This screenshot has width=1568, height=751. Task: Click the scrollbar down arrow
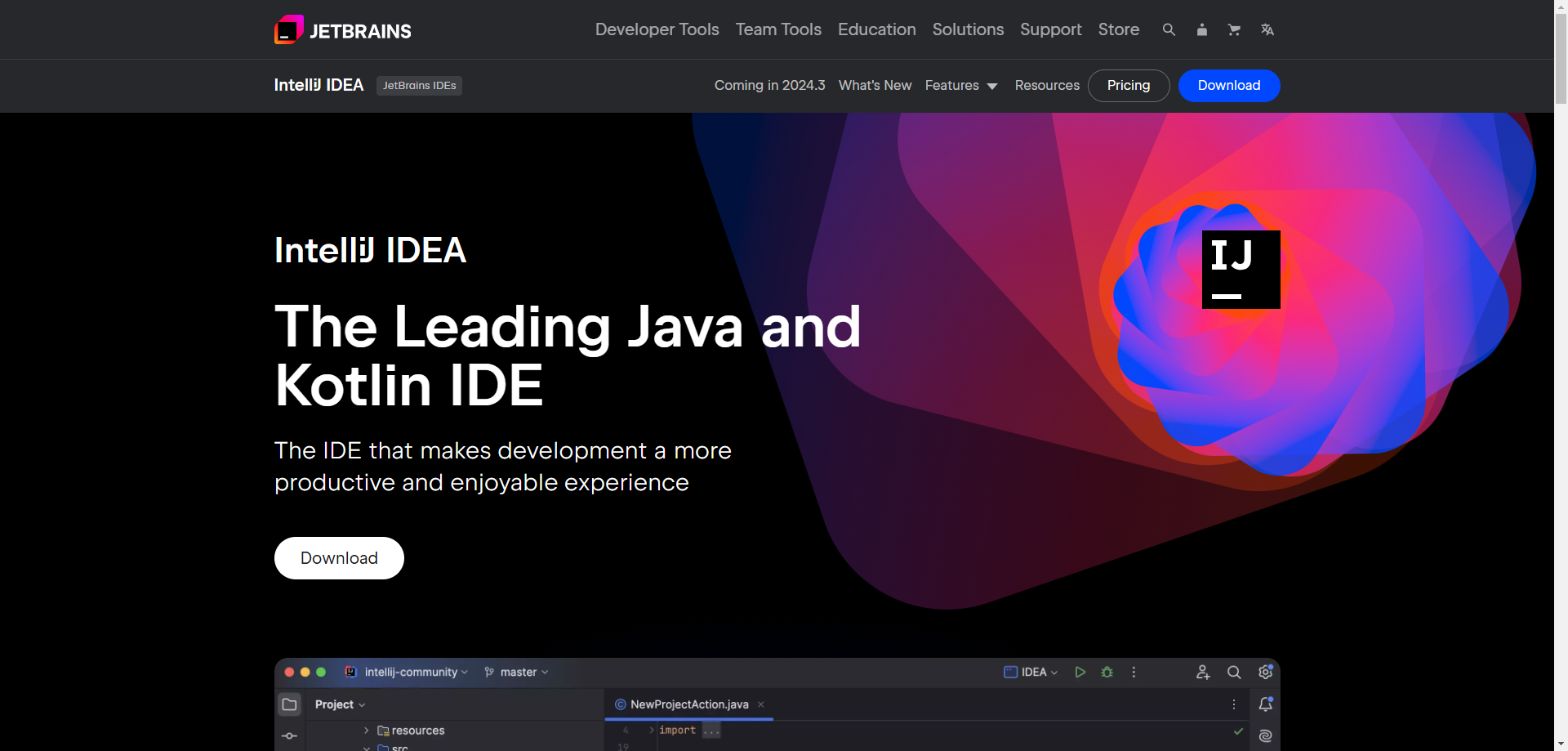point(1561,744)
